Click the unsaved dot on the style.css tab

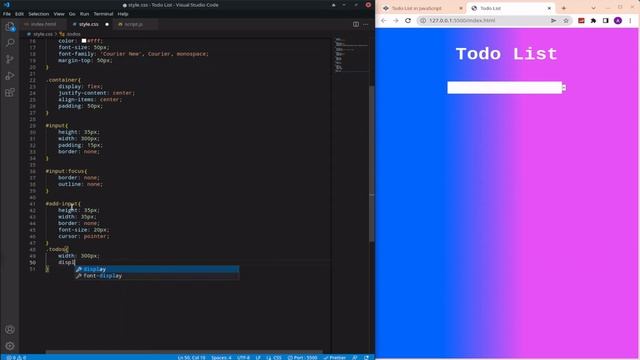pyautogui.click(x=107, y=24)
